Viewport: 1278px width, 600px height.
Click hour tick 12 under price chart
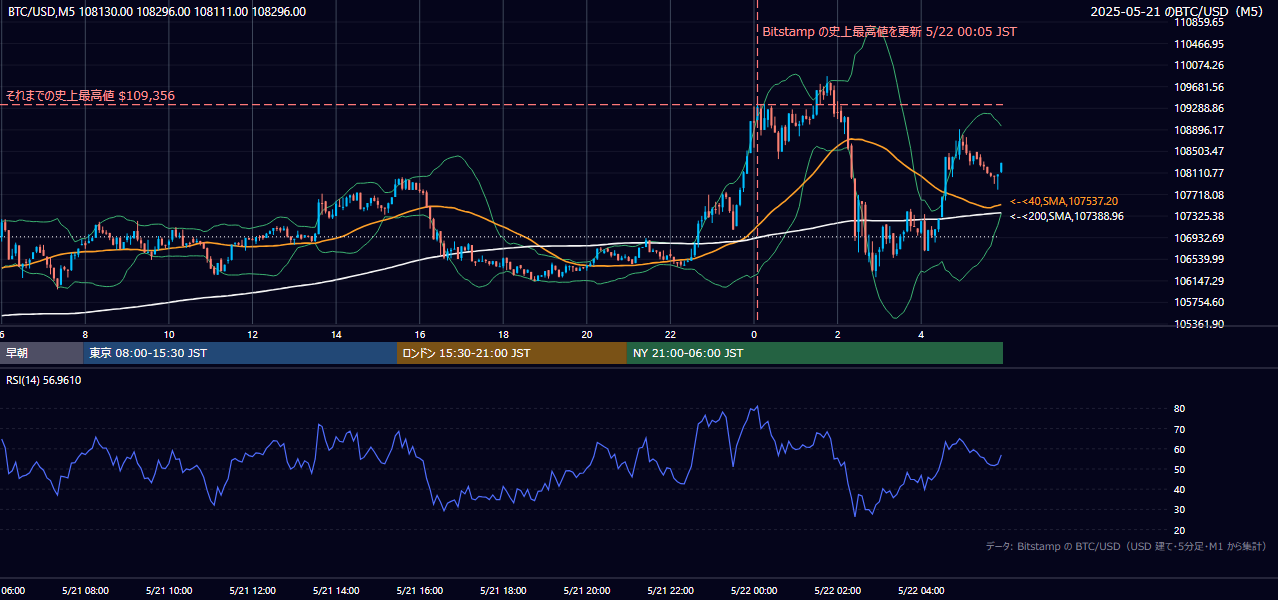point(252,335)
